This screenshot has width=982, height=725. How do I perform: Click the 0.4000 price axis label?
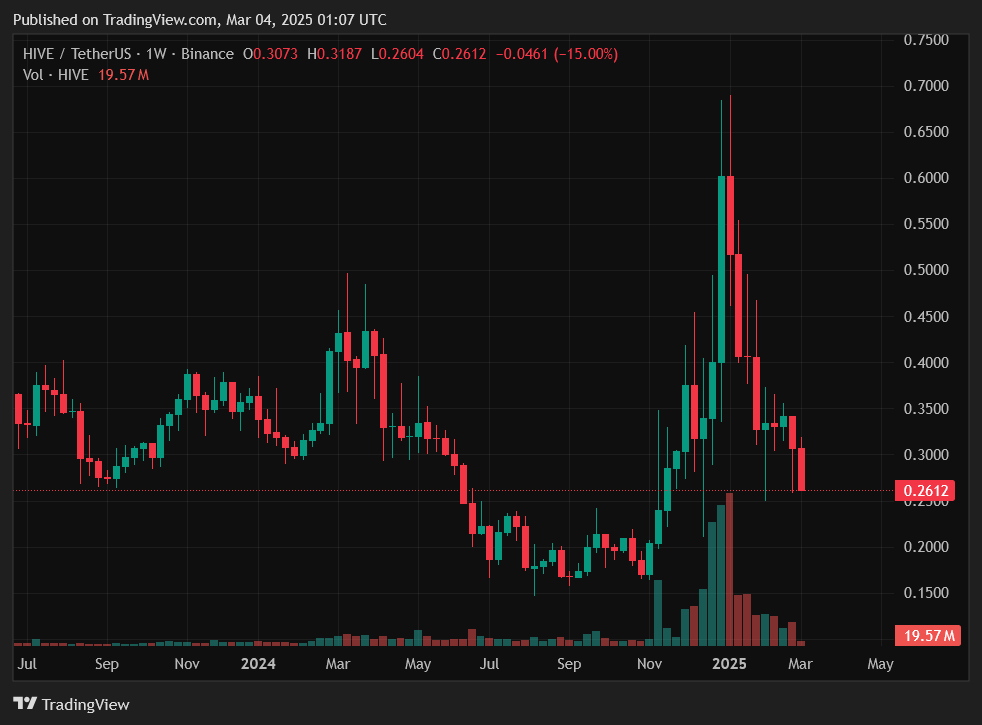click(926, 362)
